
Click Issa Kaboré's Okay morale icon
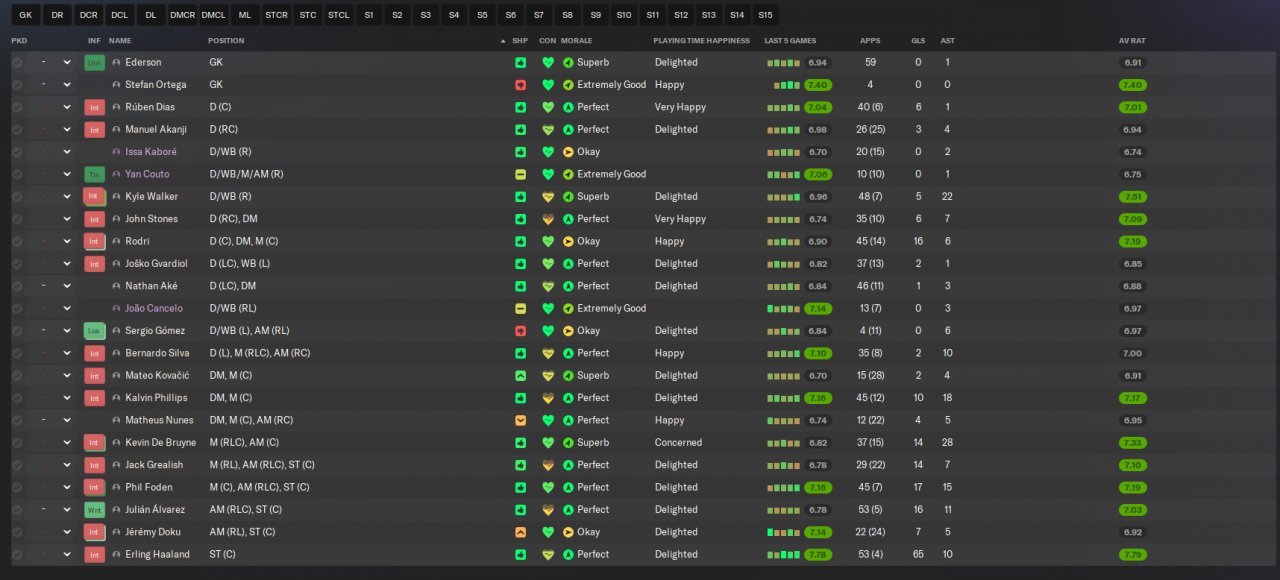coord(568,152)
